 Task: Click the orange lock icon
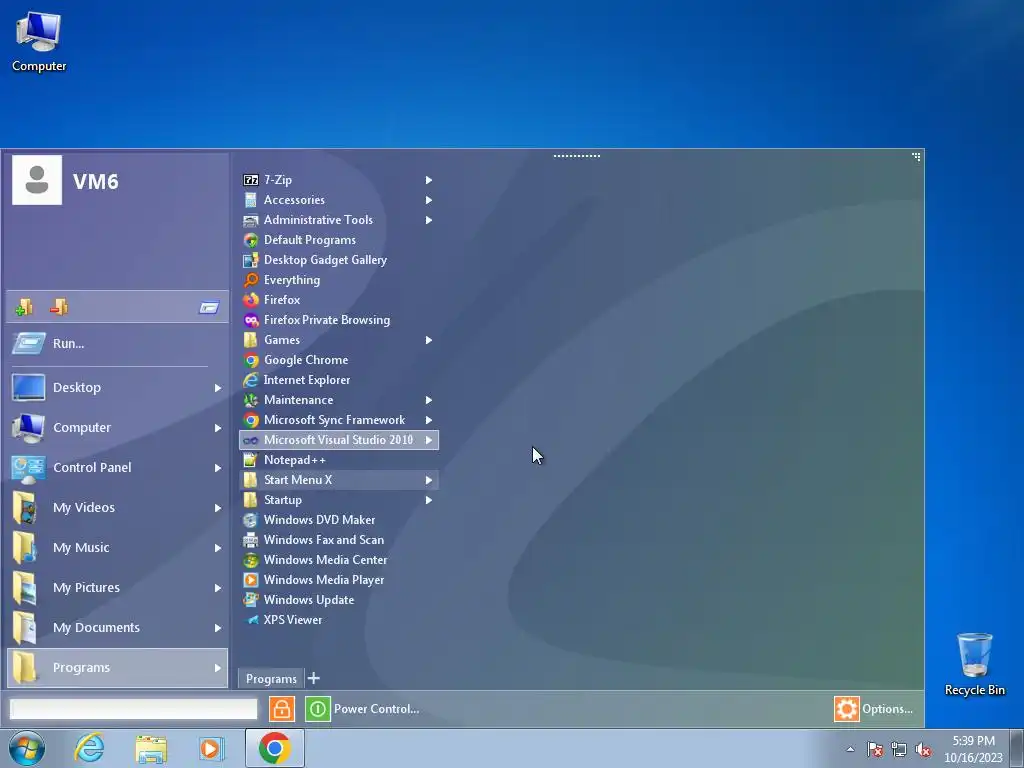[281, 709]
